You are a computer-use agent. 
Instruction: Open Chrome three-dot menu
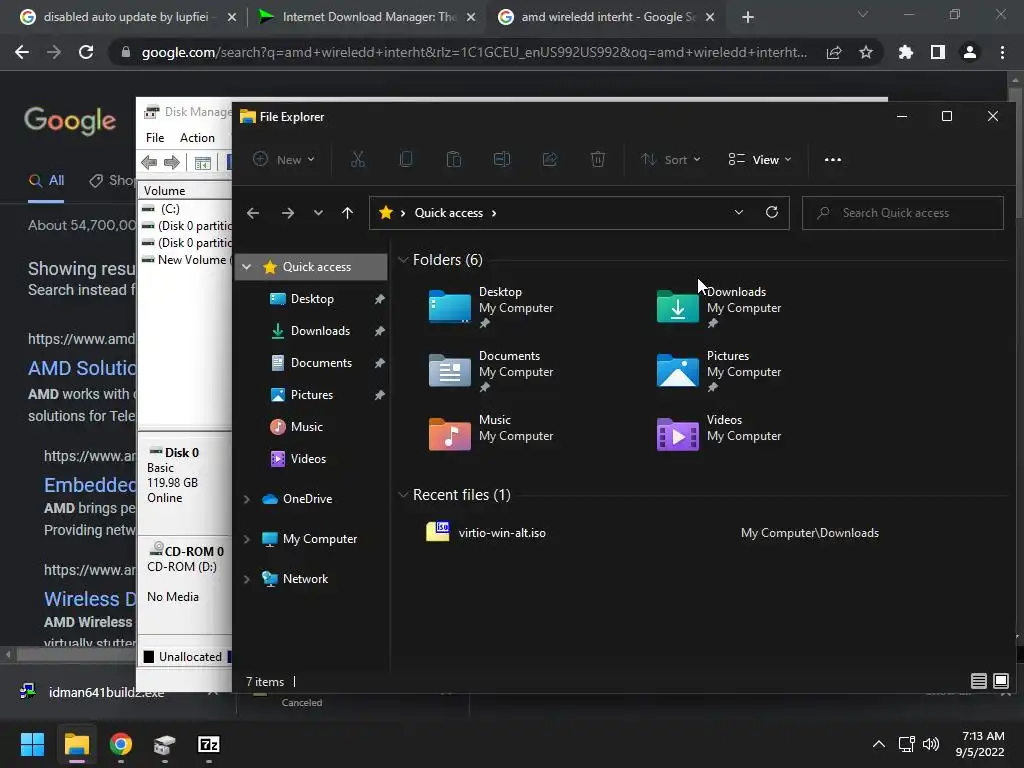click(1002, 52)
